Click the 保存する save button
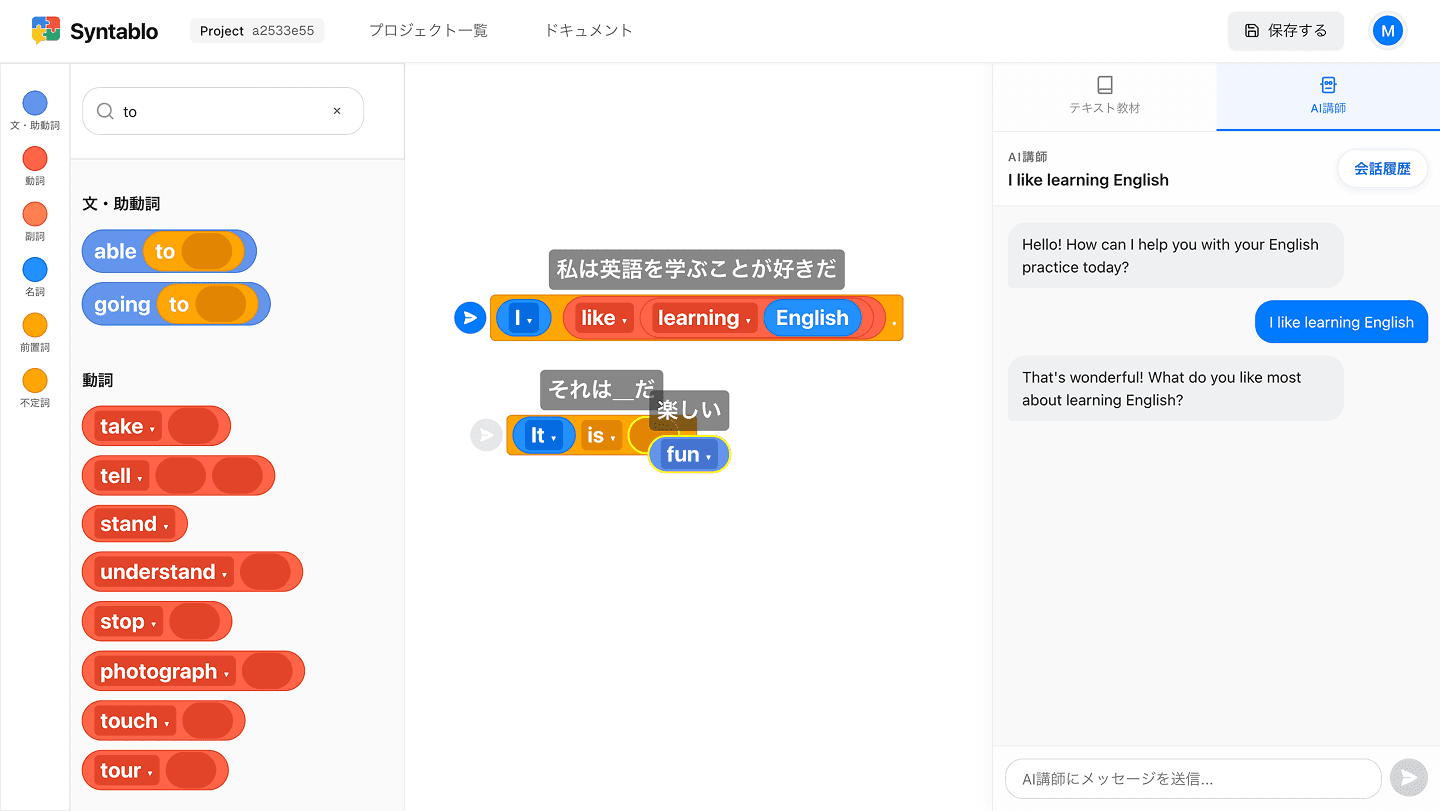The width and height of the screenshot is (1440, 811). click(x=1286, y=31)
